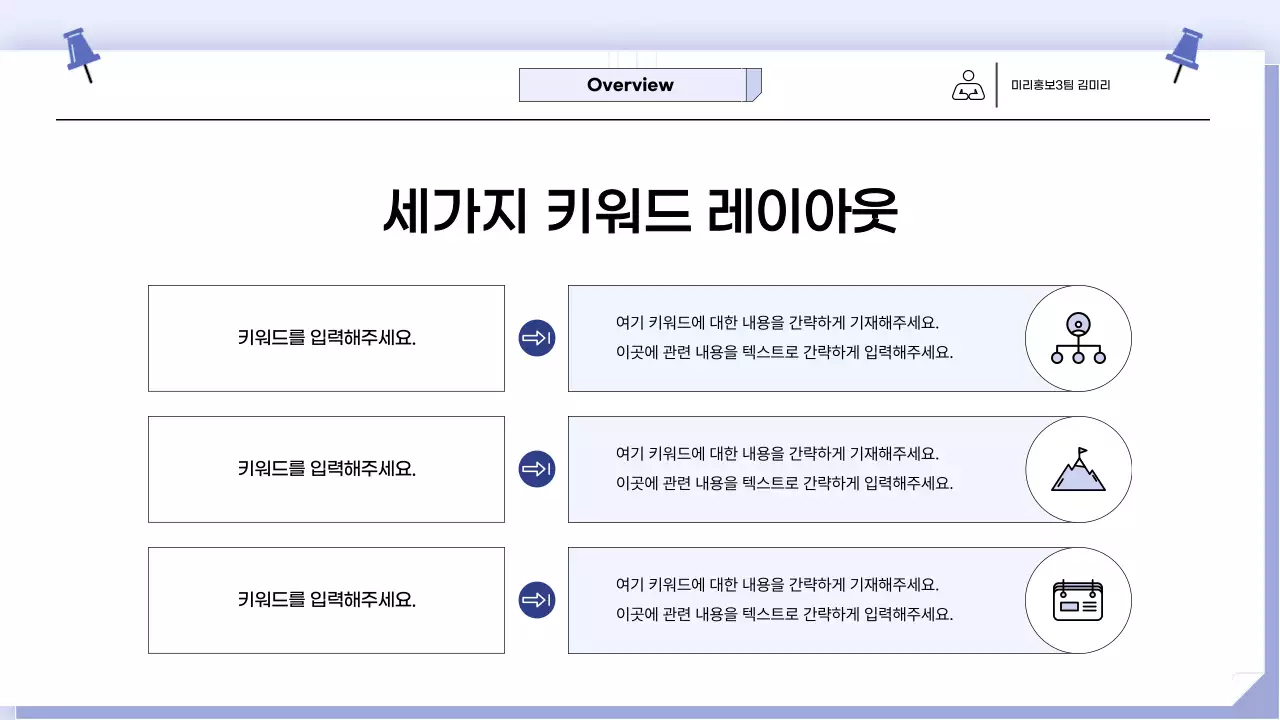Click the first row description text box

780,338
